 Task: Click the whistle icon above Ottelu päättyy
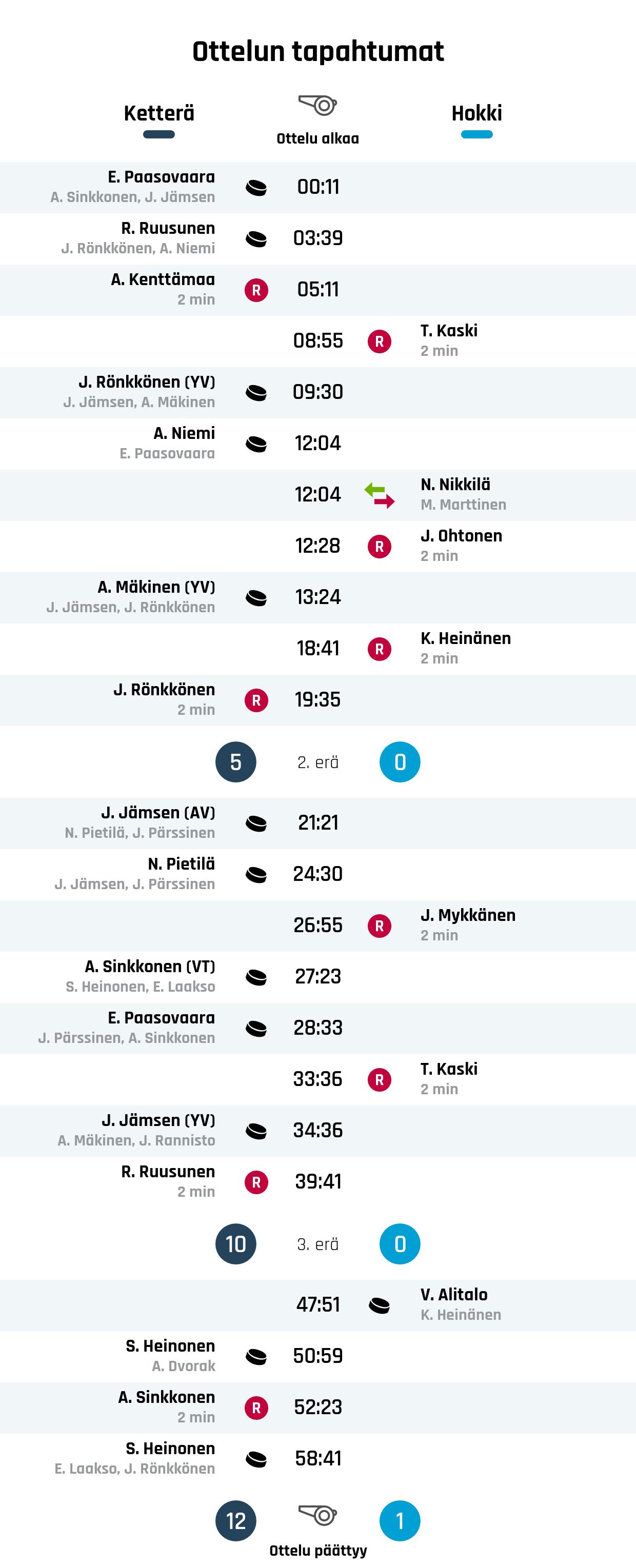(x=317, y=1515)
